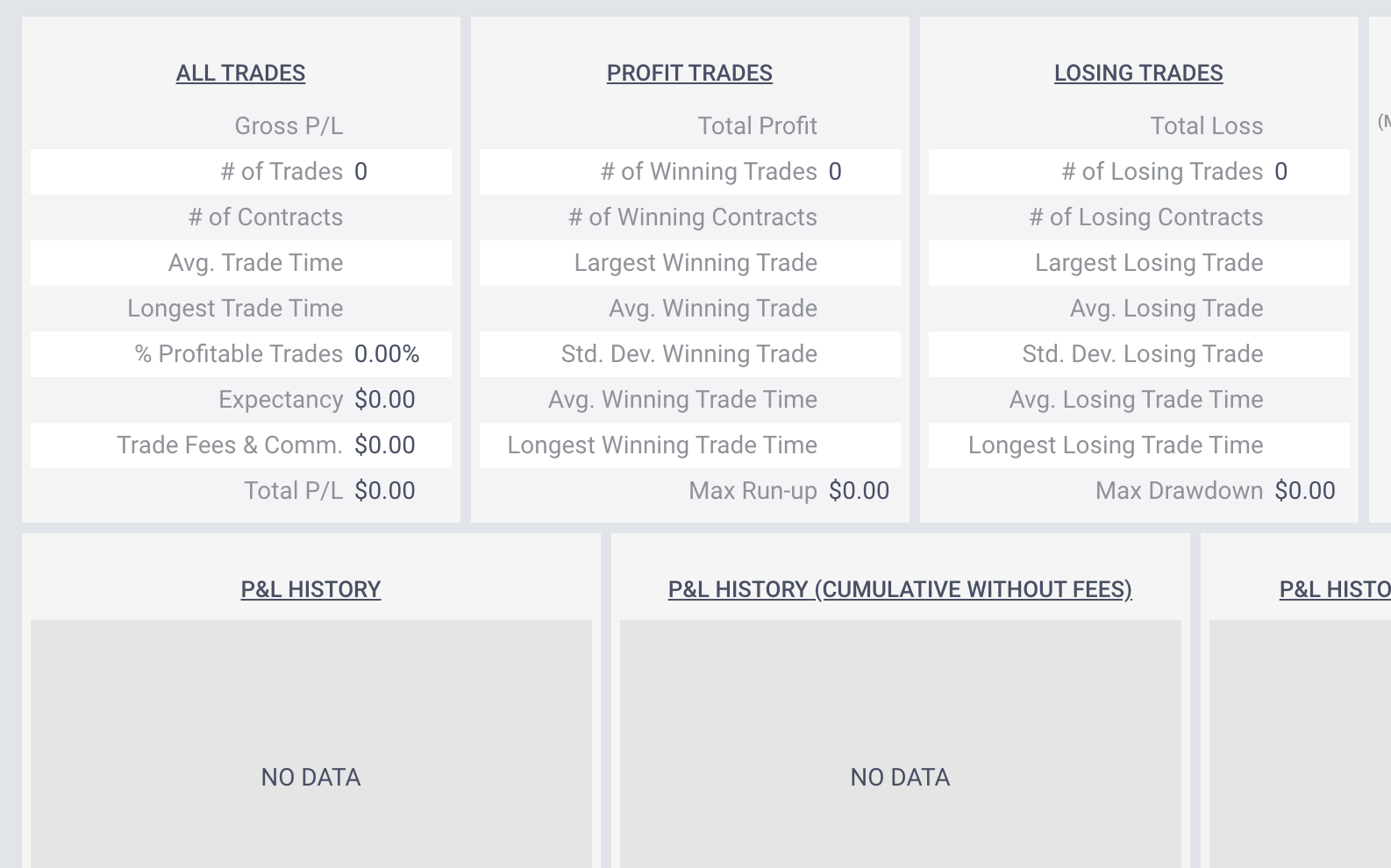Open the partially visible rightmost P&L HISTORY header
Image resolution: width=1391 pixels, height=868 pixels.
point(1332,589)
